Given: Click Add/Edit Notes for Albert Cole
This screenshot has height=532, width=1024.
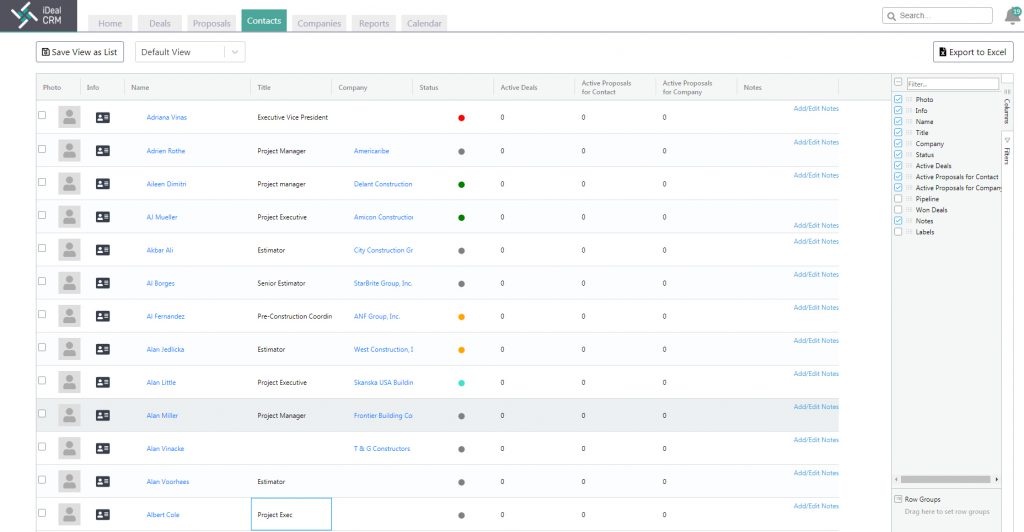Looking at the screenshot, I should pos(816,506).
